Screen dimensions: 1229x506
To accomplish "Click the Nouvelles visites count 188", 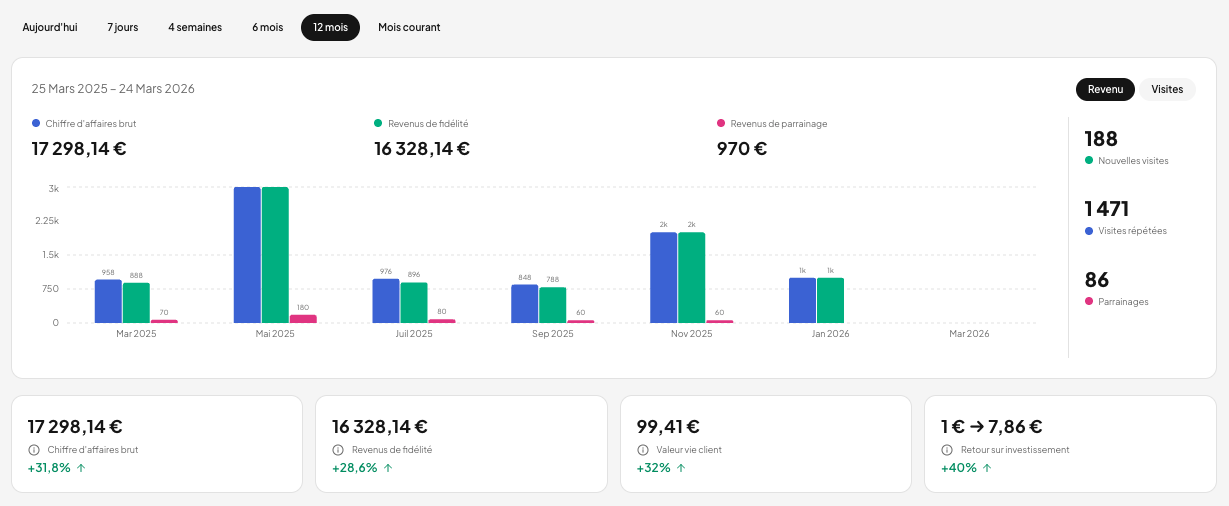I will 1101,139.
